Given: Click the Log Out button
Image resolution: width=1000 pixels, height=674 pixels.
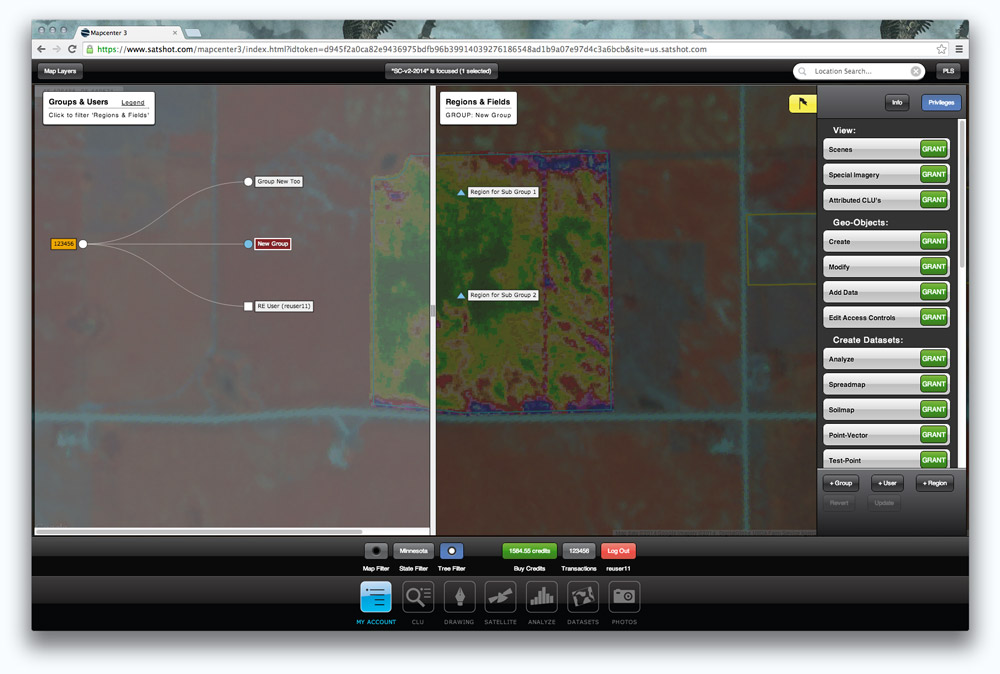Looking at the screenshot, I should coord(618,551).
